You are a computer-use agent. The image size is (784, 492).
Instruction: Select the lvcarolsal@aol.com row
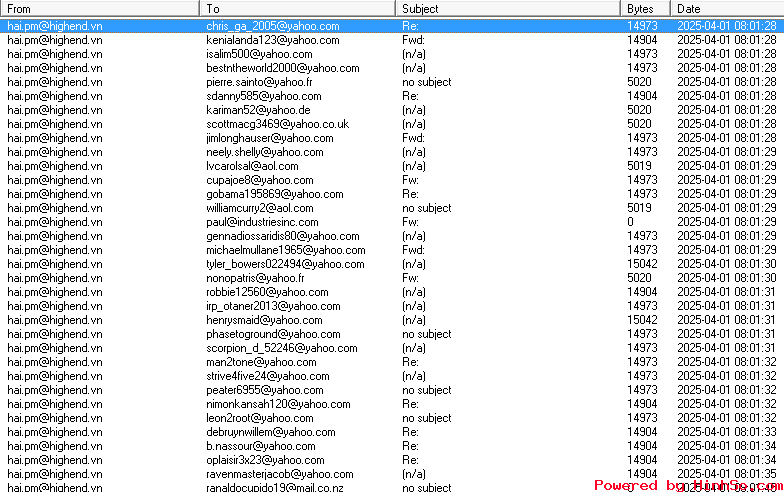click(392, 166)
